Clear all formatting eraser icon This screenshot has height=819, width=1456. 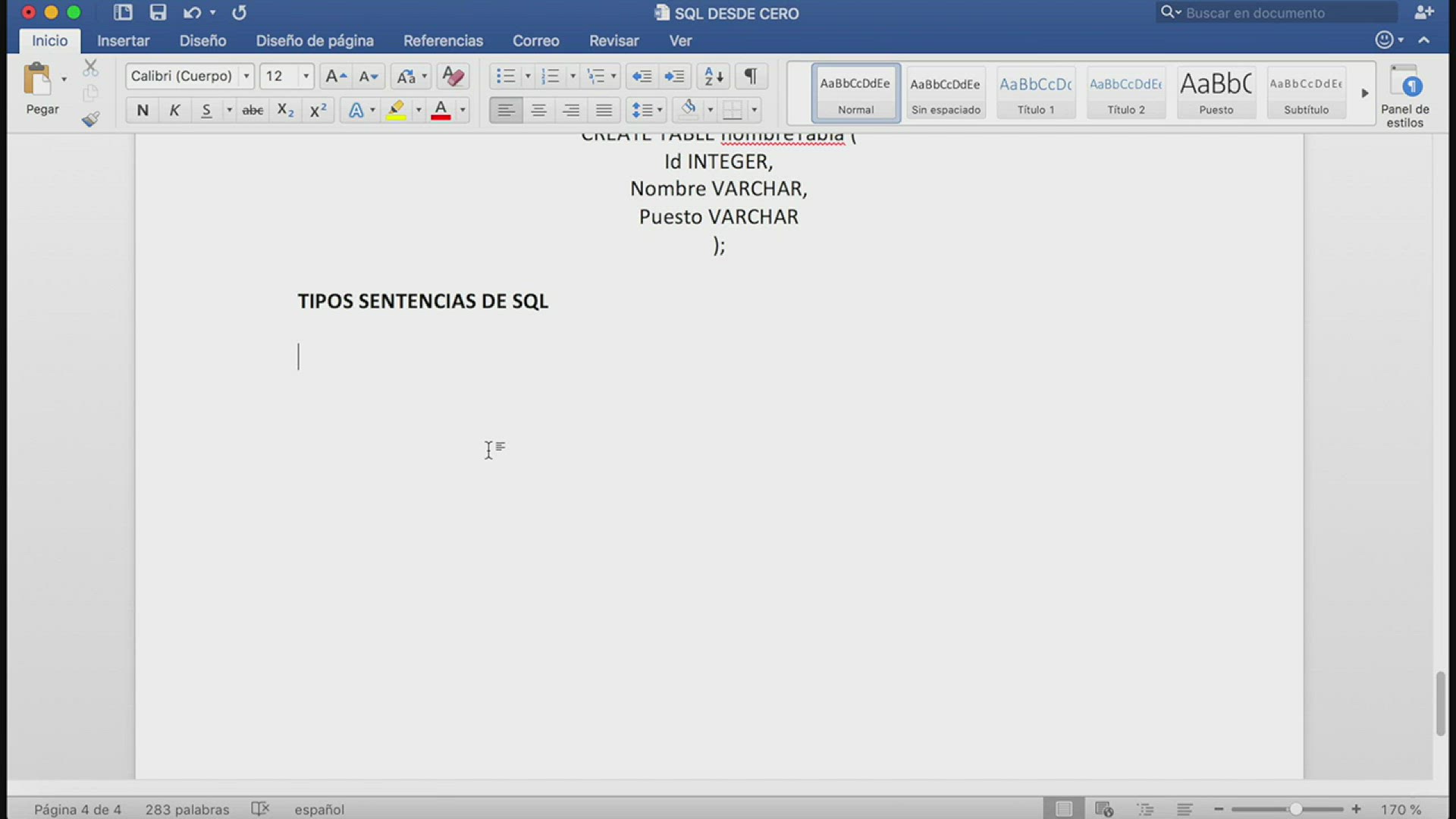[453, 76]
